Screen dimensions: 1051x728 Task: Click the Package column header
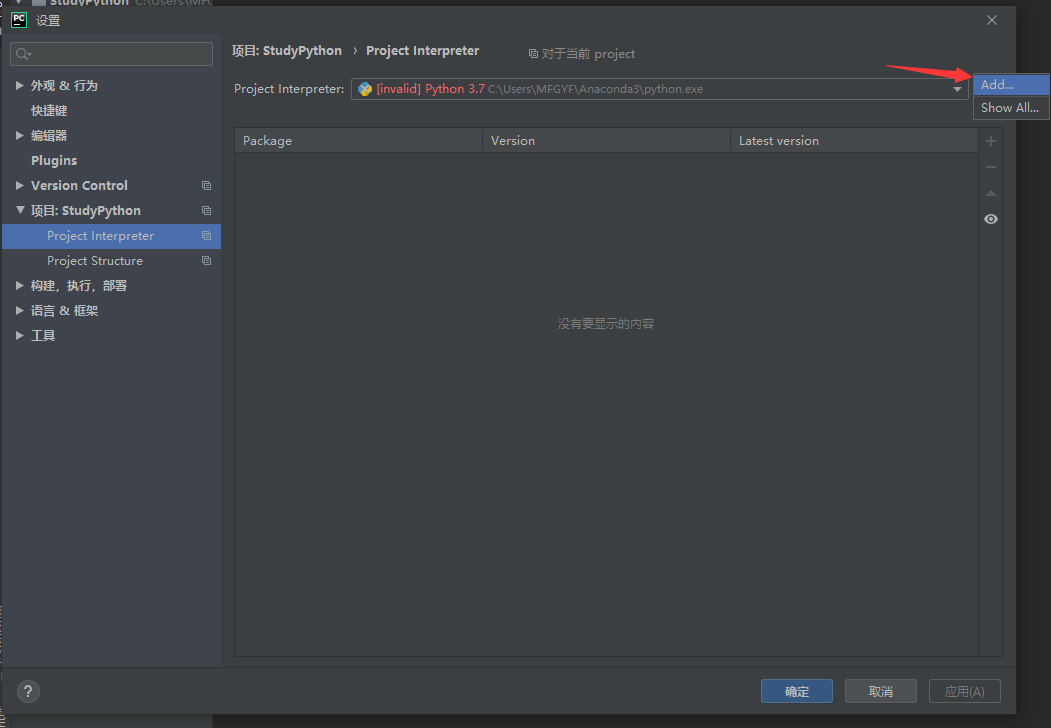[x=358, y=141]
